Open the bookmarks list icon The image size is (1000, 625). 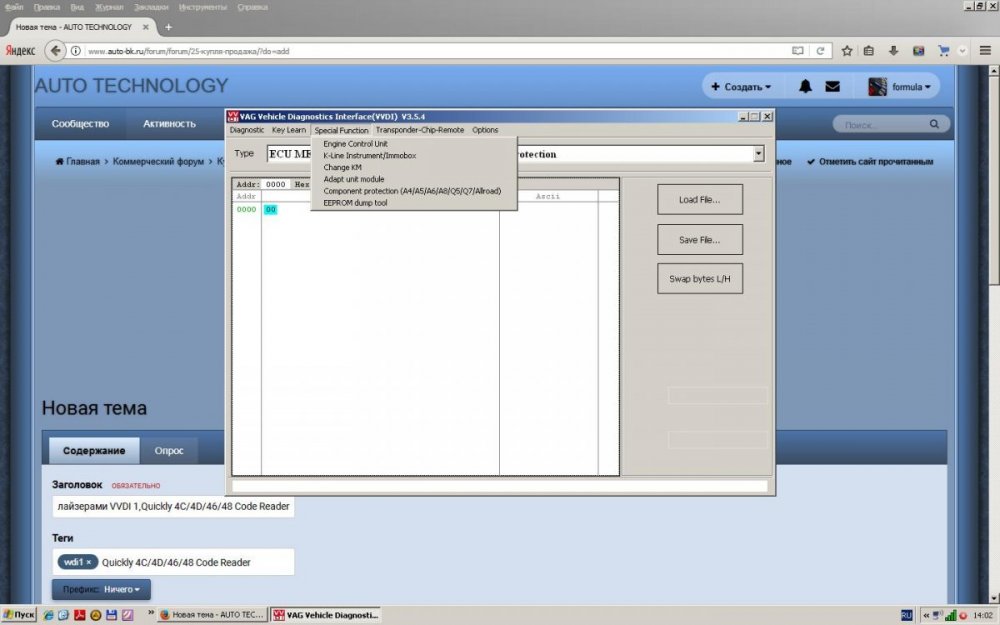coord(869,51)
